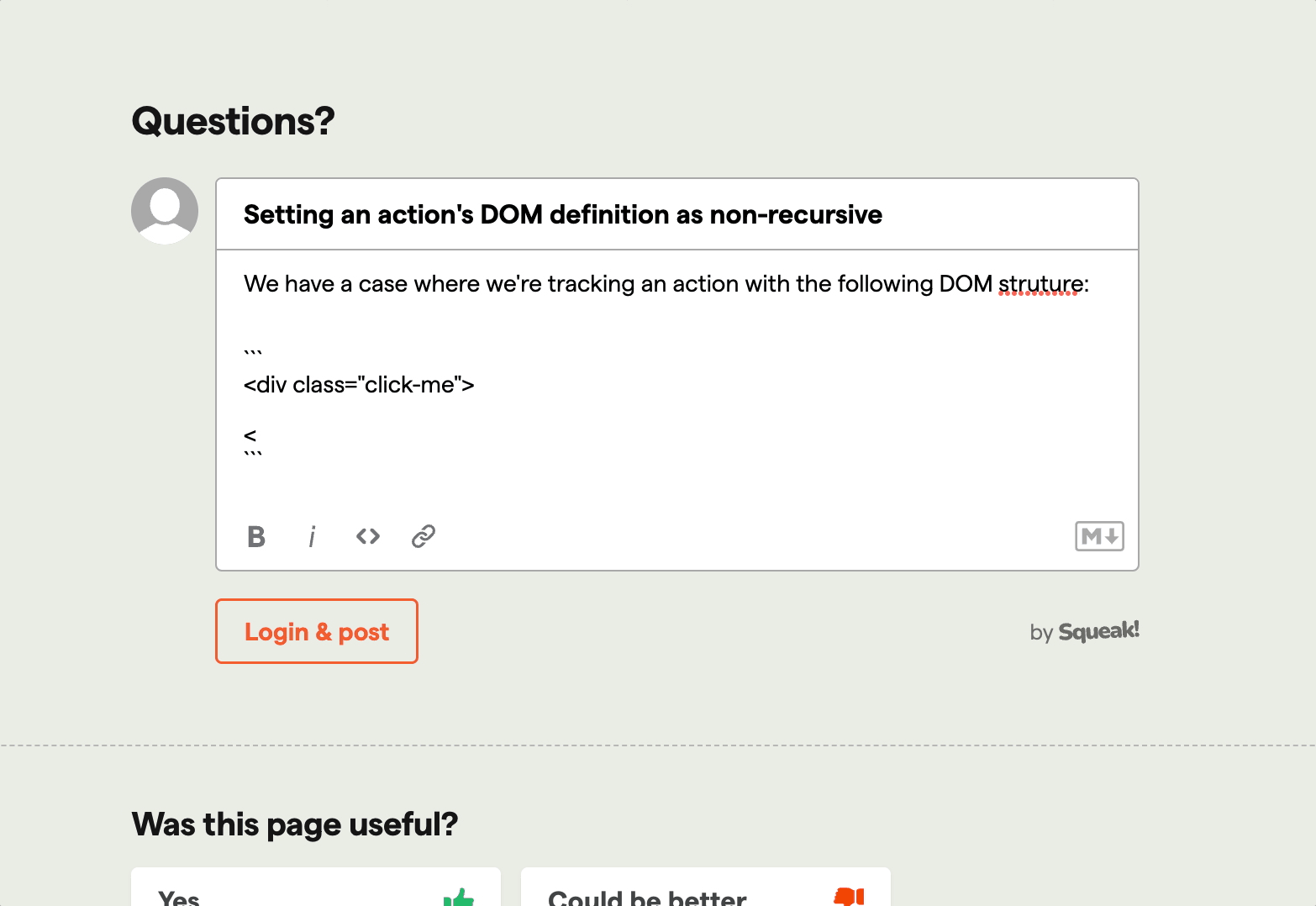Viewport: 1316px width, 906px height.
Task: Click the grey user avatar
Action: 165,211
